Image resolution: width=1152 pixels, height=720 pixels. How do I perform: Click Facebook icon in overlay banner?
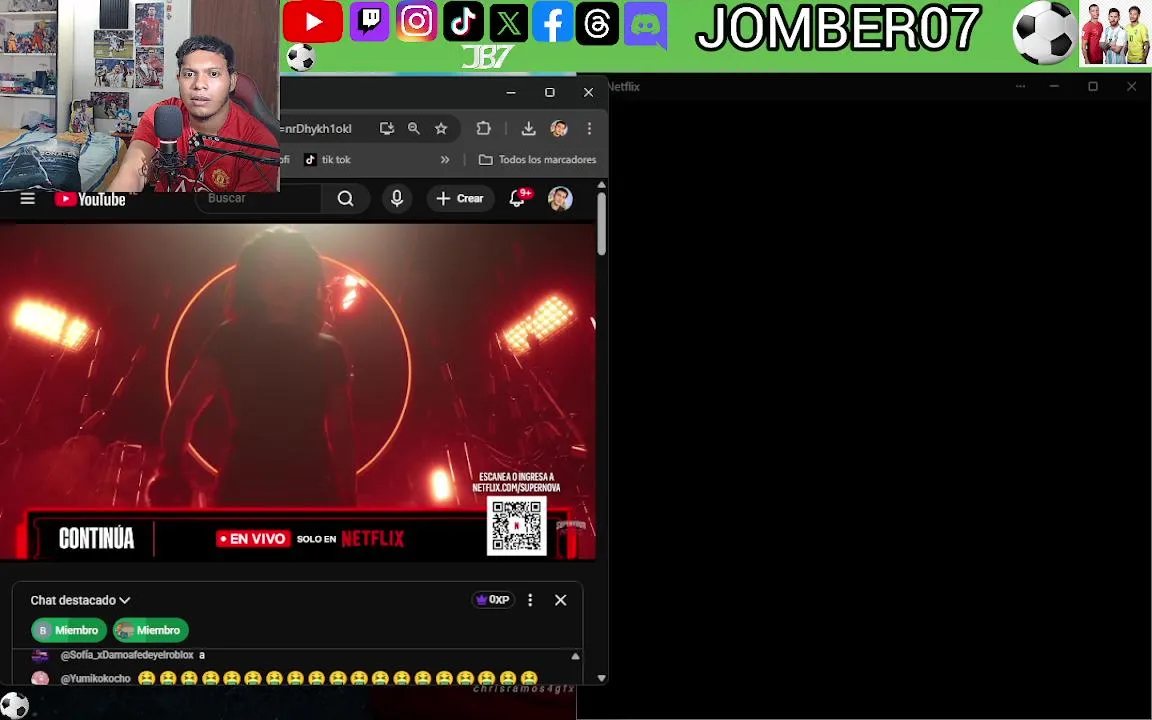pos(552,22)
